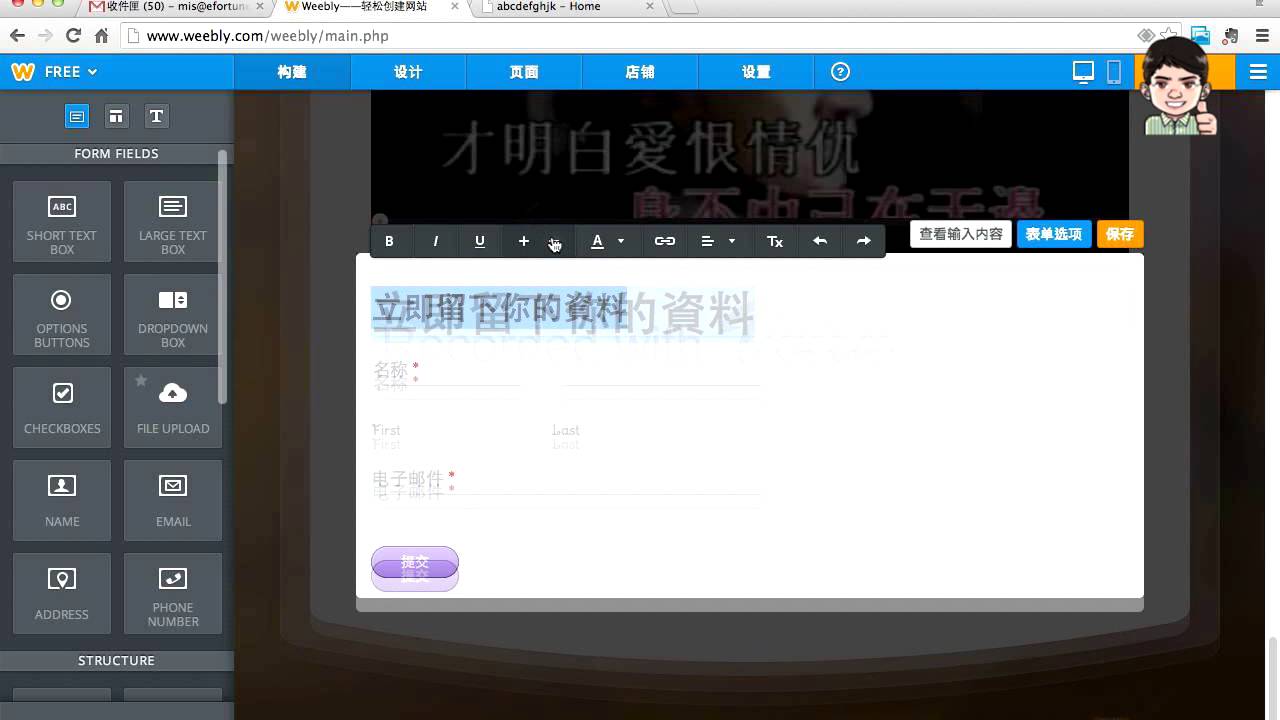Image resolution: width=1280 pixels, height=720 pixels.
Task: Undo the last text edit
Action: point(820,241)
